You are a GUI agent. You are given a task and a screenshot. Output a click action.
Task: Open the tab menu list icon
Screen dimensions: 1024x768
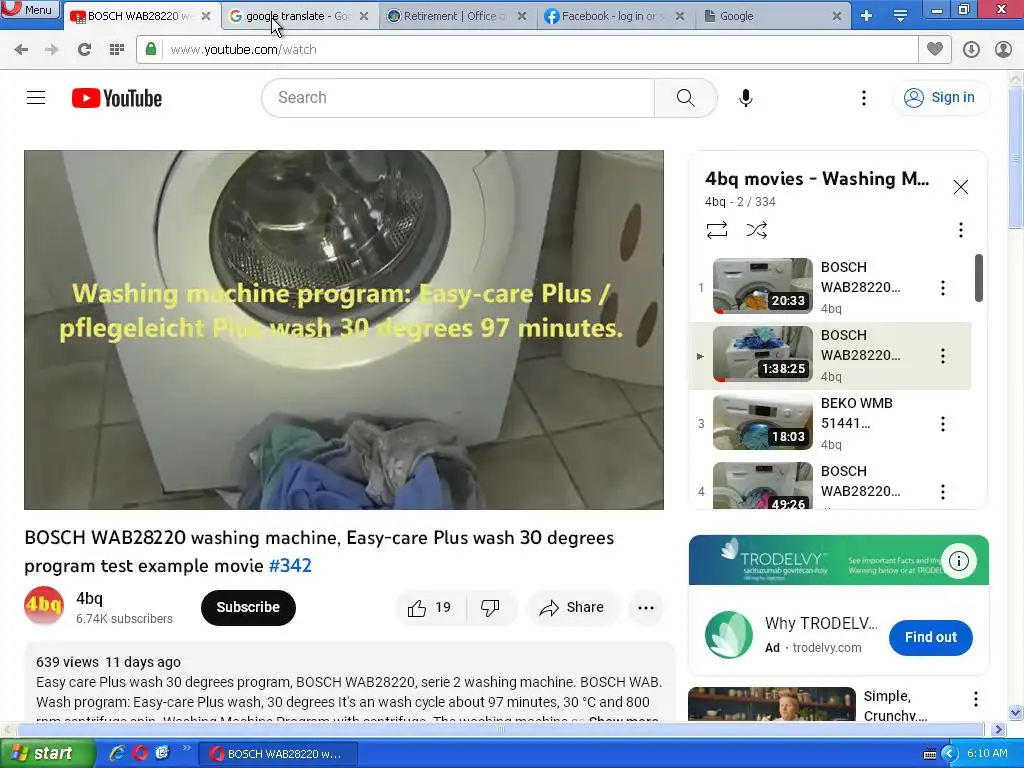coord(900,16)
